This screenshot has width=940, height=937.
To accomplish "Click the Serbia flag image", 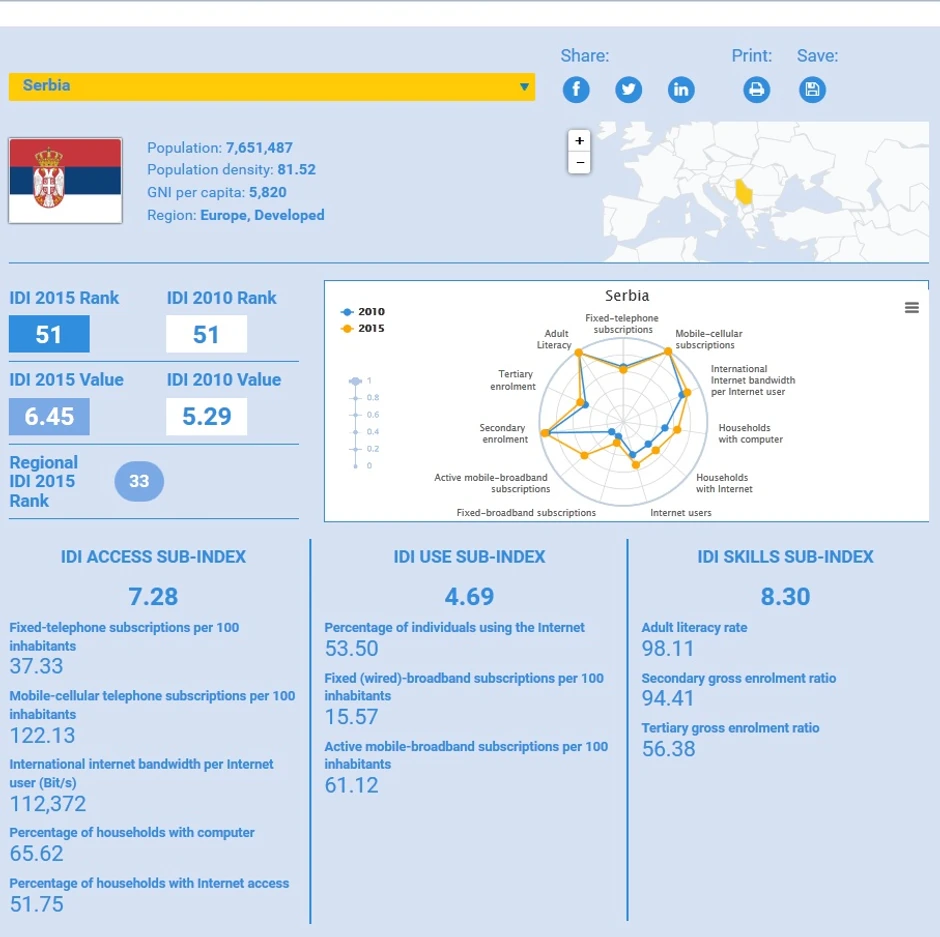I will [x=65, y=180].
